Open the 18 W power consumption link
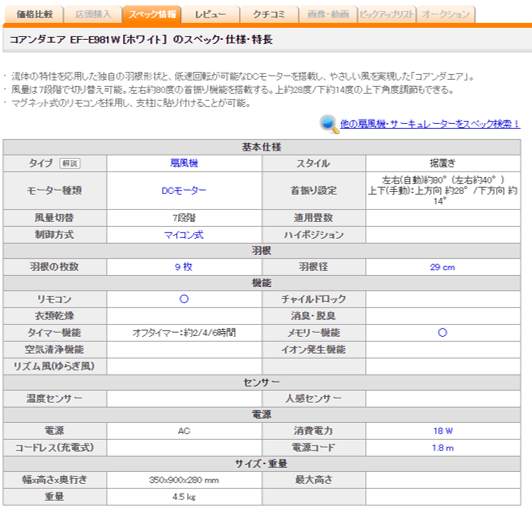Screen dimensions: 532x507 click(443, 431)
